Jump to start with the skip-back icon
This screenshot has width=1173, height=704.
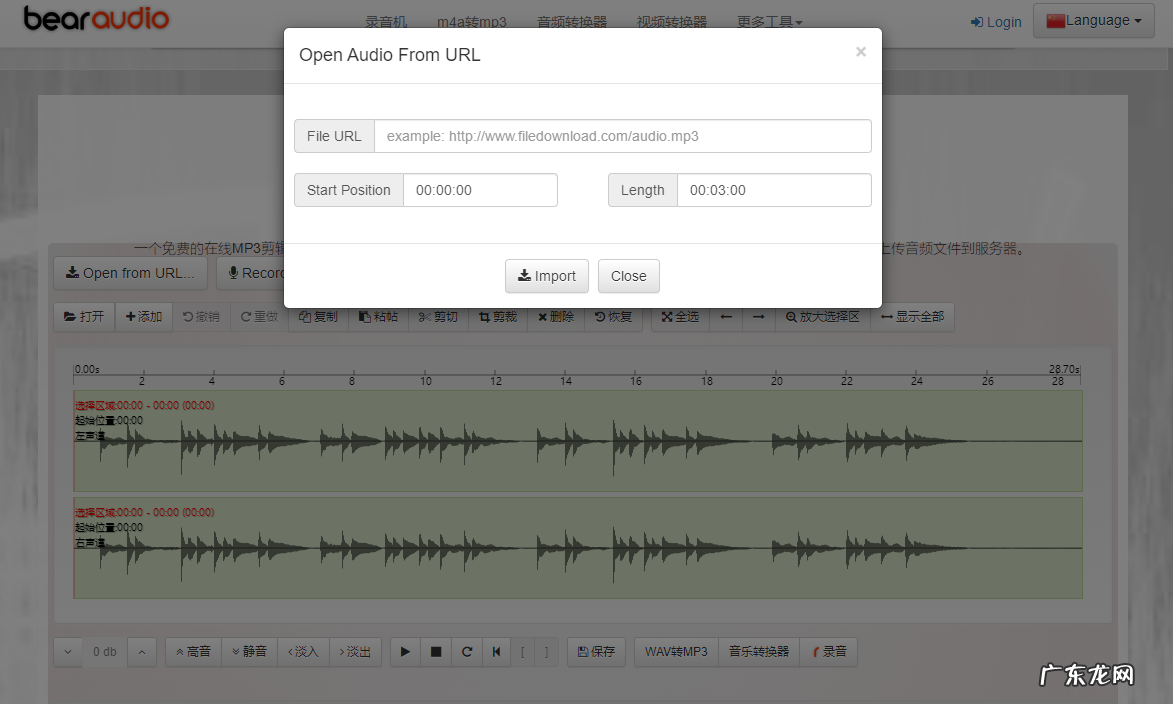496,652
